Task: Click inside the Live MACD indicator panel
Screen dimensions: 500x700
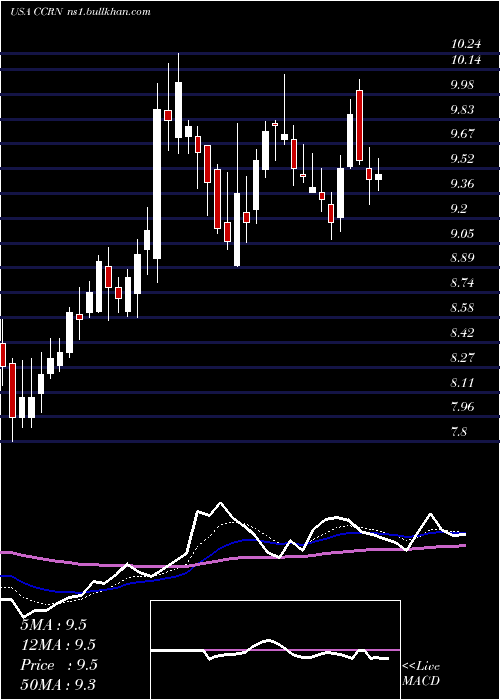Action: (275, 650)
